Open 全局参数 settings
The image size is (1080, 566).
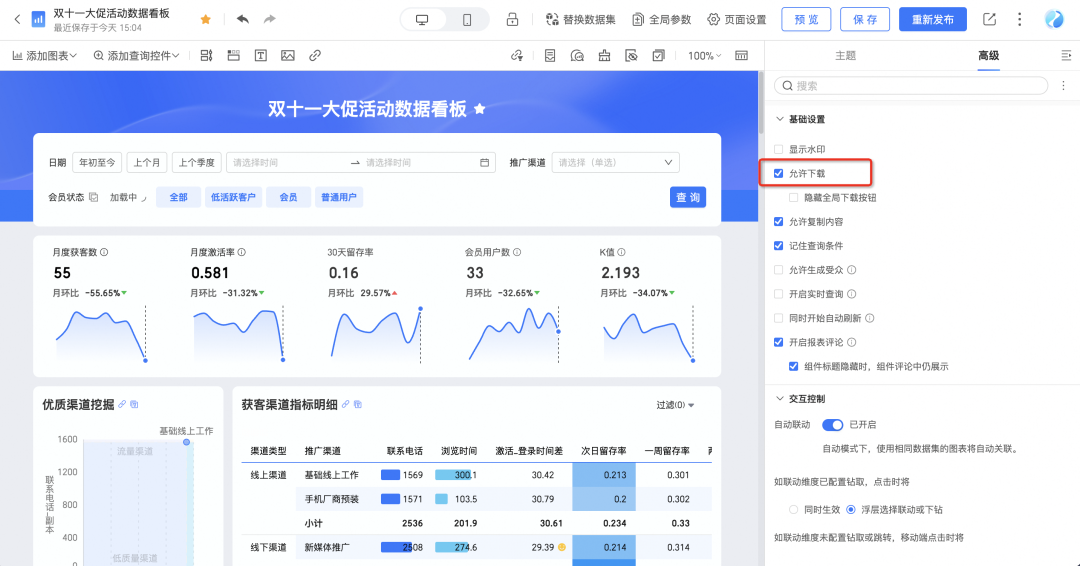pyautogui.click(x=661, y=19)
